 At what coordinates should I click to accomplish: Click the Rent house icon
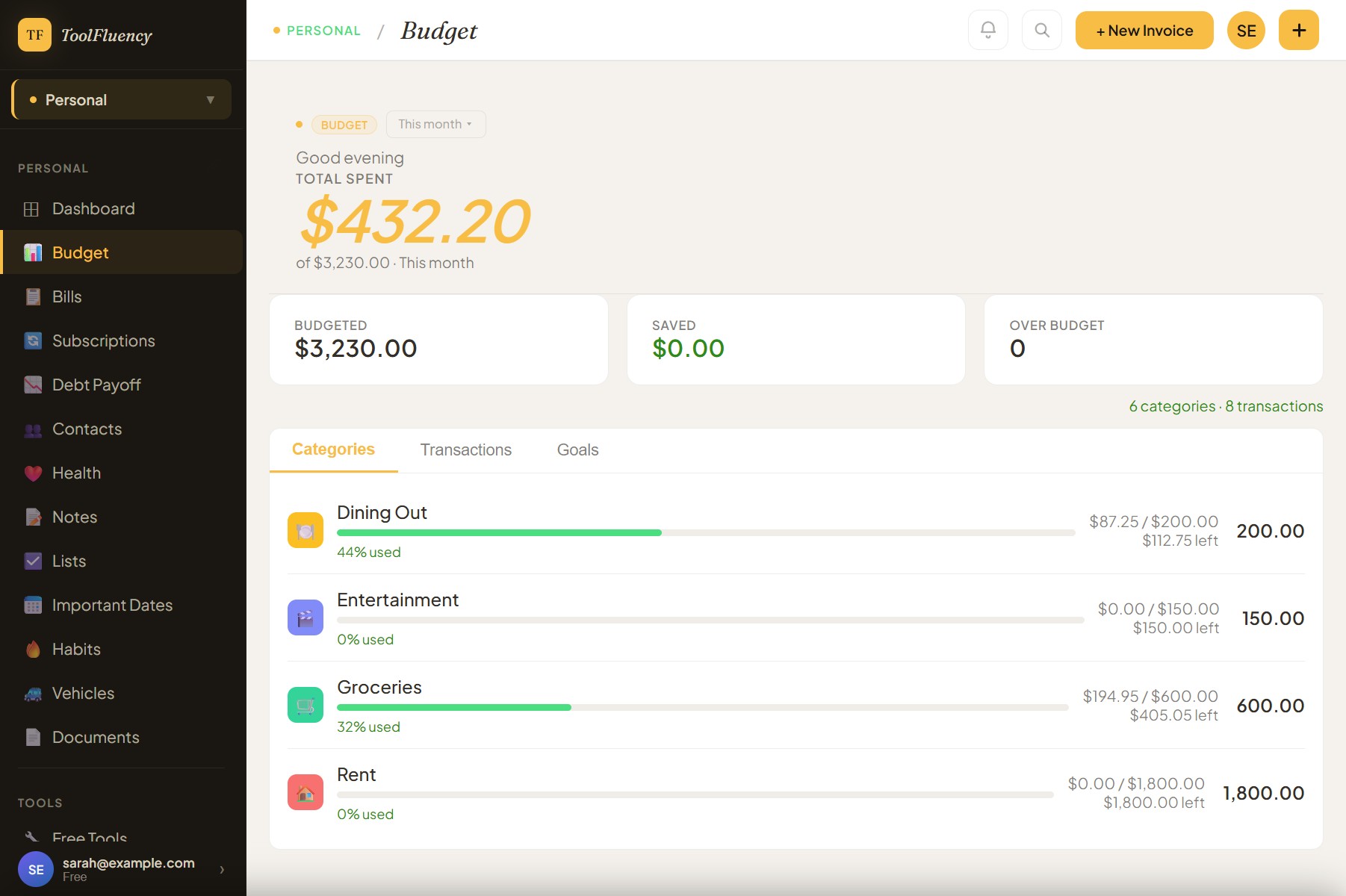pos(306,792)
